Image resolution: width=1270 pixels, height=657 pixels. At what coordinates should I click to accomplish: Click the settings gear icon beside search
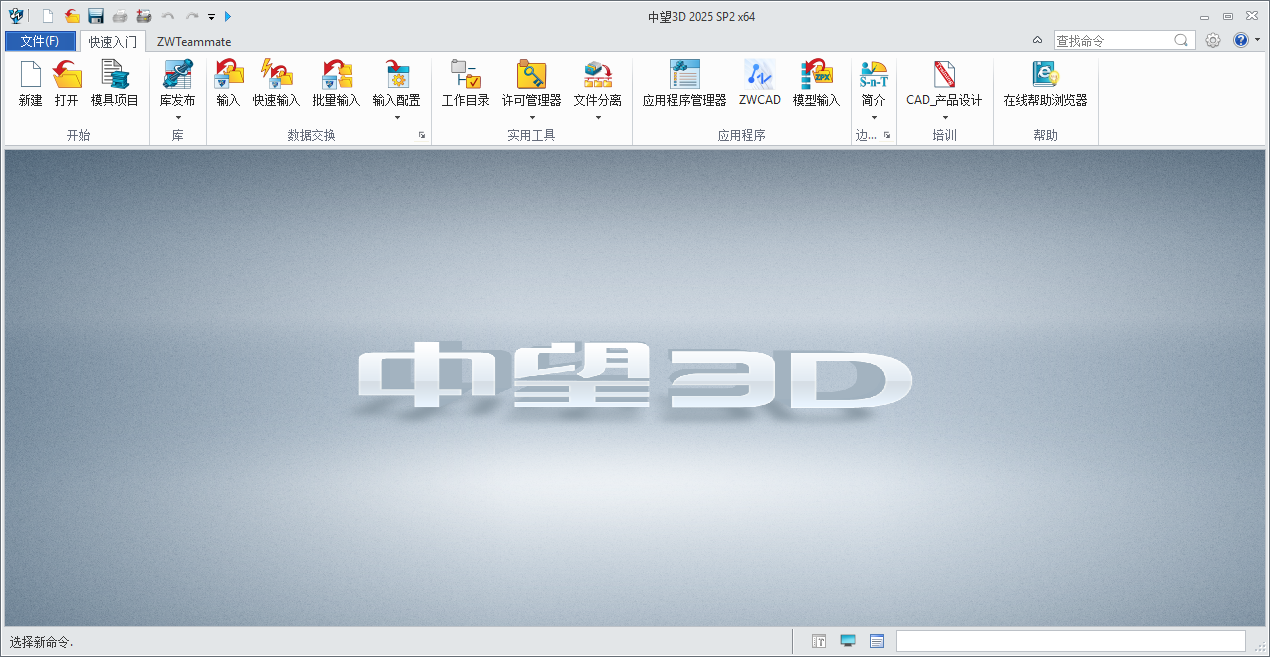(1213, 40)
